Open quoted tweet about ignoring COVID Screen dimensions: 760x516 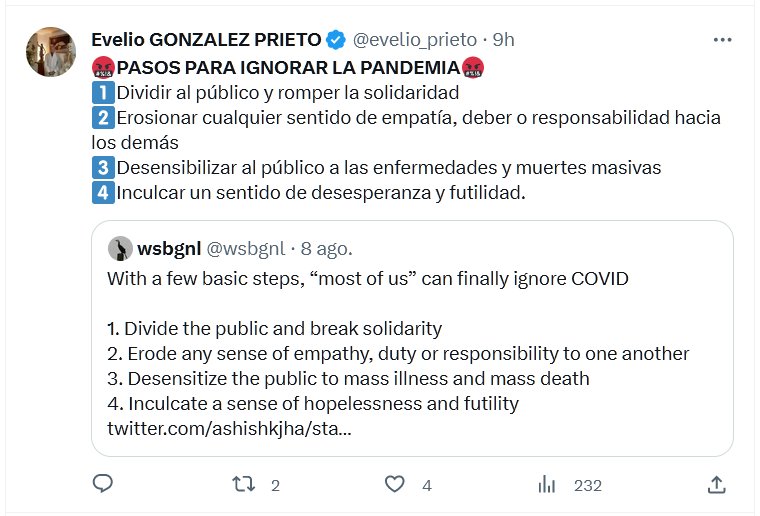pyautogui.click(x=420, y=340)
